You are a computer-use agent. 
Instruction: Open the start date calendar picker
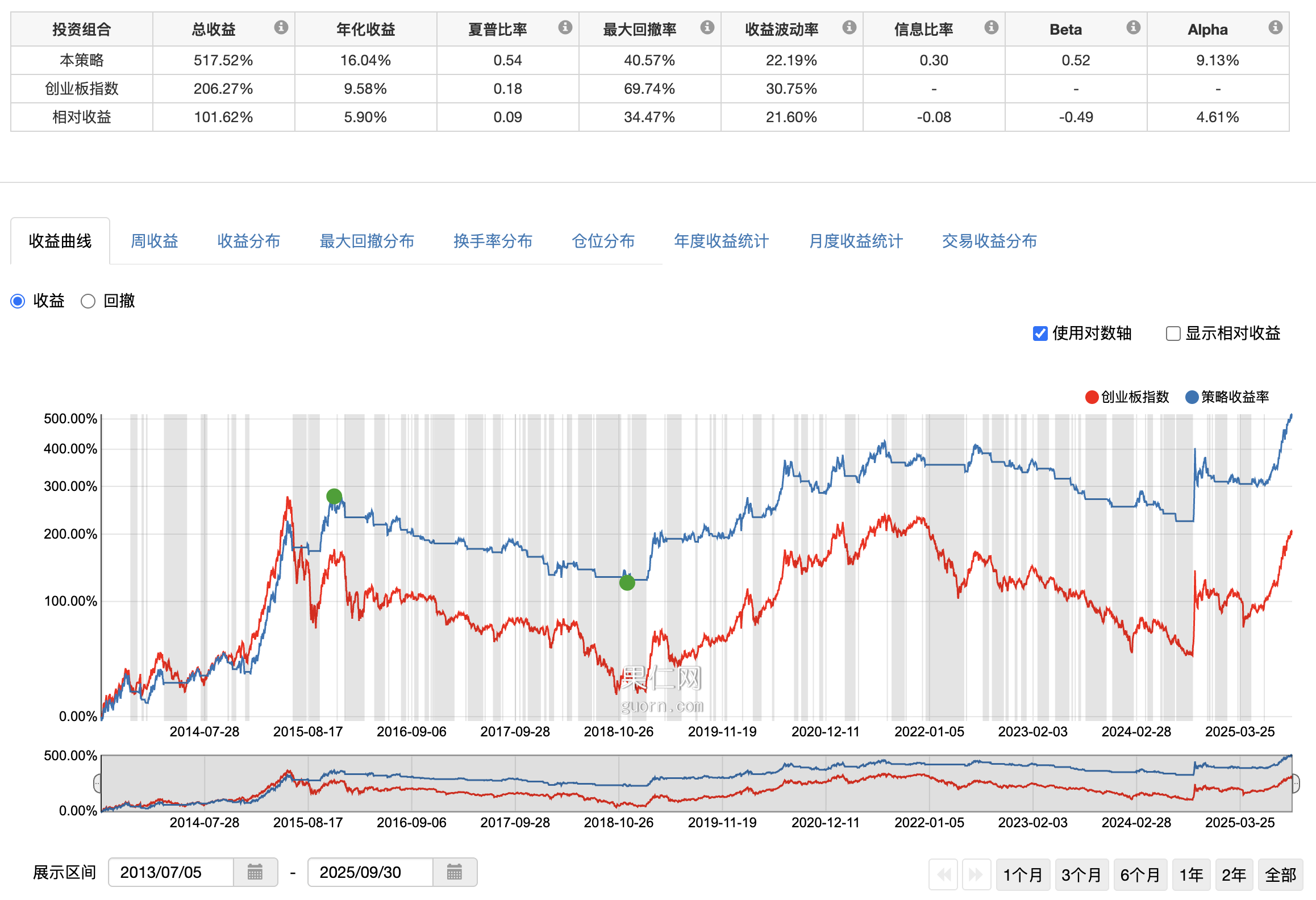click(x=255, y=872)
